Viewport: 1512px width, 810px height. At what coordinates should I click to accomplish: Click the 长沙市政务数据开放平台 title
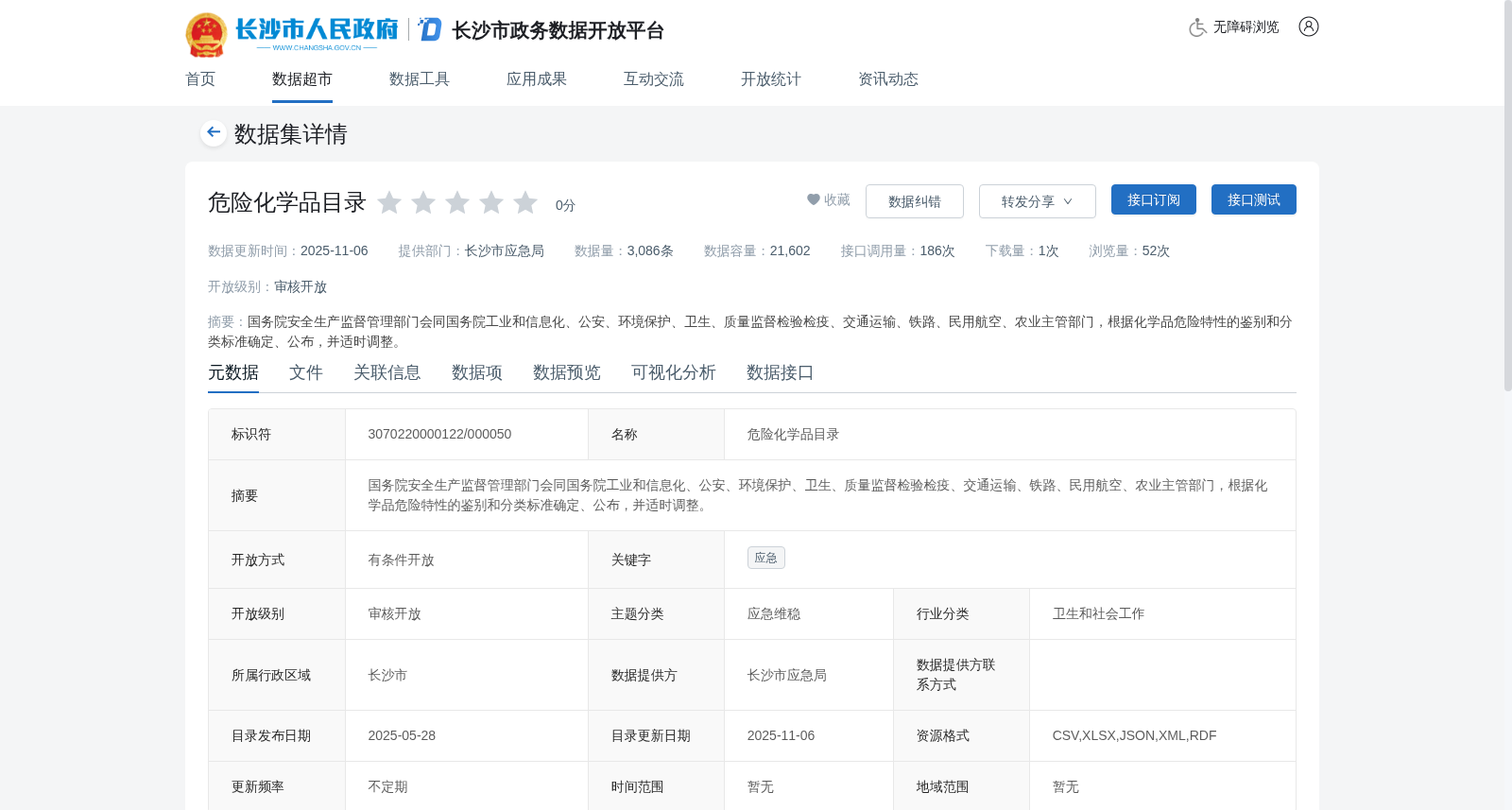[x=558, y=30]
